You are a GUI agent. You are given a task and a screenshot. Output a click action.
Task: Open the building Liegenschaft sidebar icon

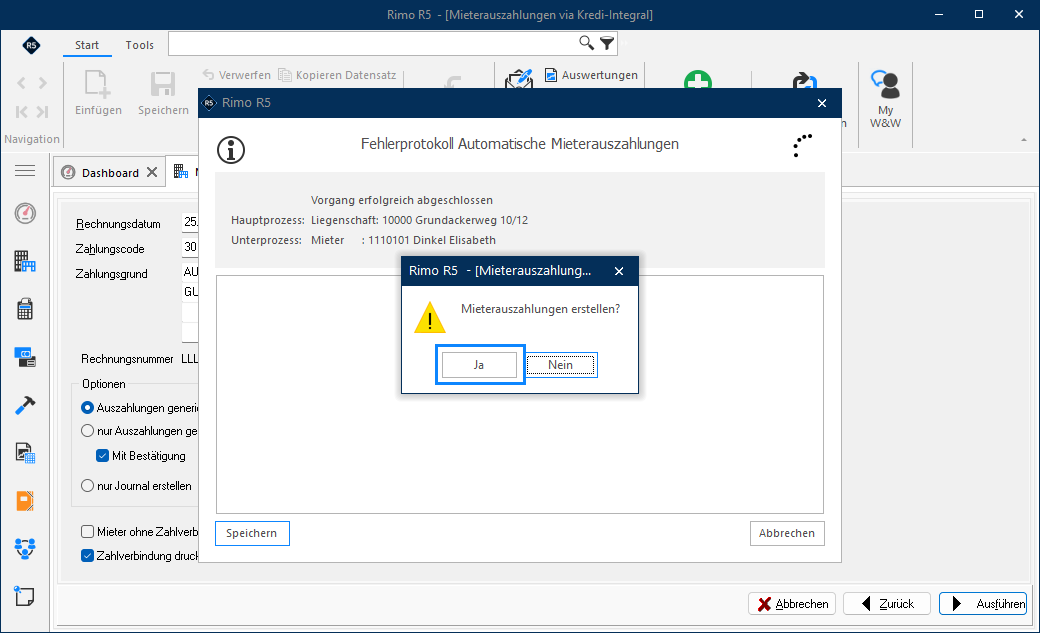[x=25, y=261]
